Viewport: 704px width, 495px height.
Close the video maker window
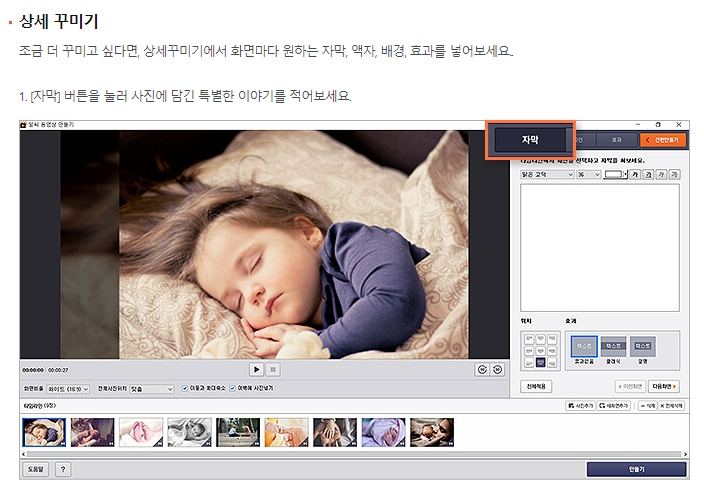pos(679,124)
